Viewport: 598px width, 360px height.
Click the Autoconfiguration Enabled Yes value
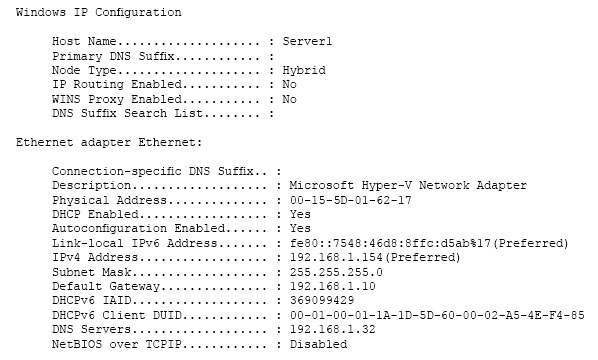[300, 228]
